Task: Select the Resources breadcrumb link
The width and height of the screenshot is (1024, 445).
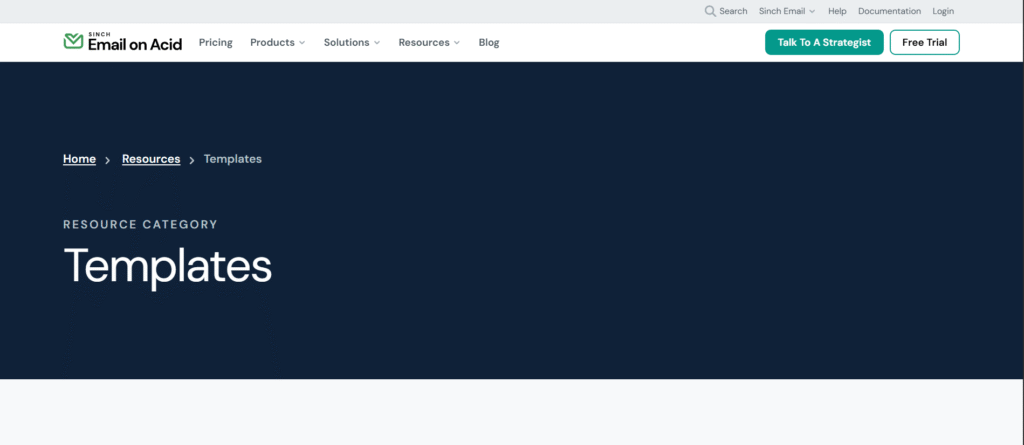Action: pos(151,159)
